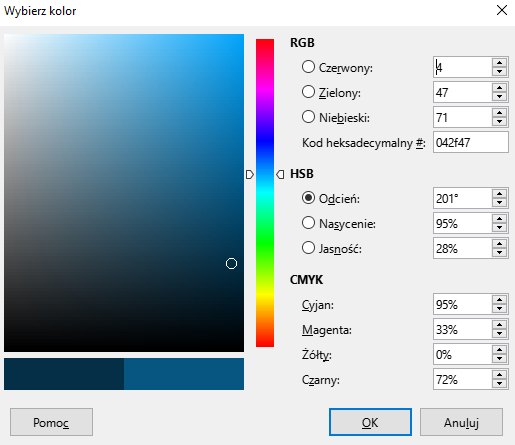Increase the Czerwony value with up arrow
The height and width of the screenshot is (445, 515).
point(499,63)
